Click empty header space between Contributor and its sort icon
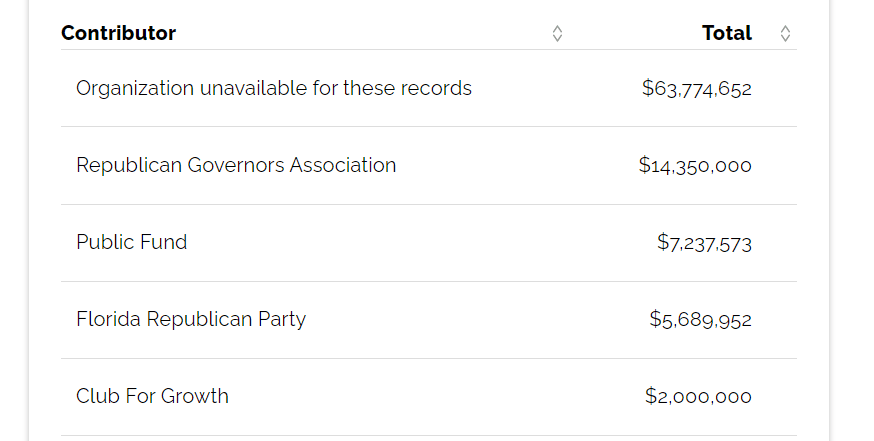This screenshot has width=874, height=441. pos(360,33)
